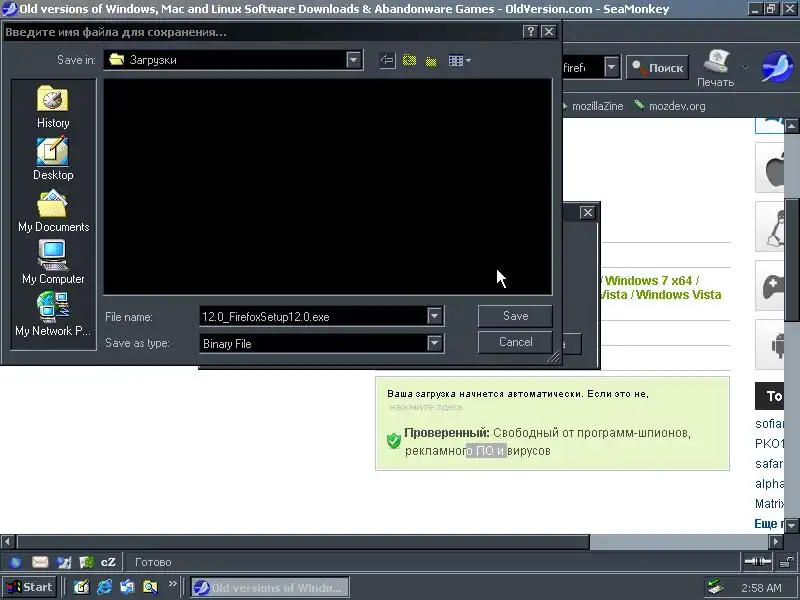This screenshot has width=800, height=600.
Task: Open History in the save dialog sidebar
Action: pos(53,107)
